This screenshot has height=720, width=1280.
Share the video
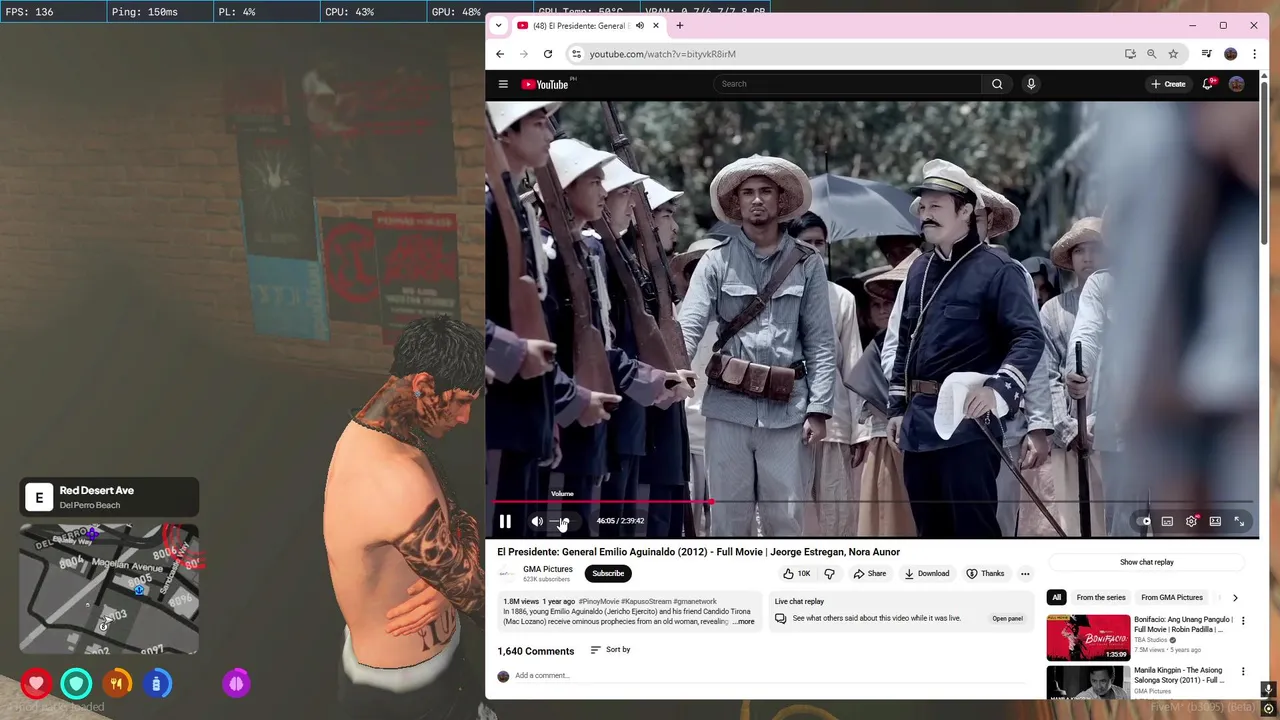869,574
